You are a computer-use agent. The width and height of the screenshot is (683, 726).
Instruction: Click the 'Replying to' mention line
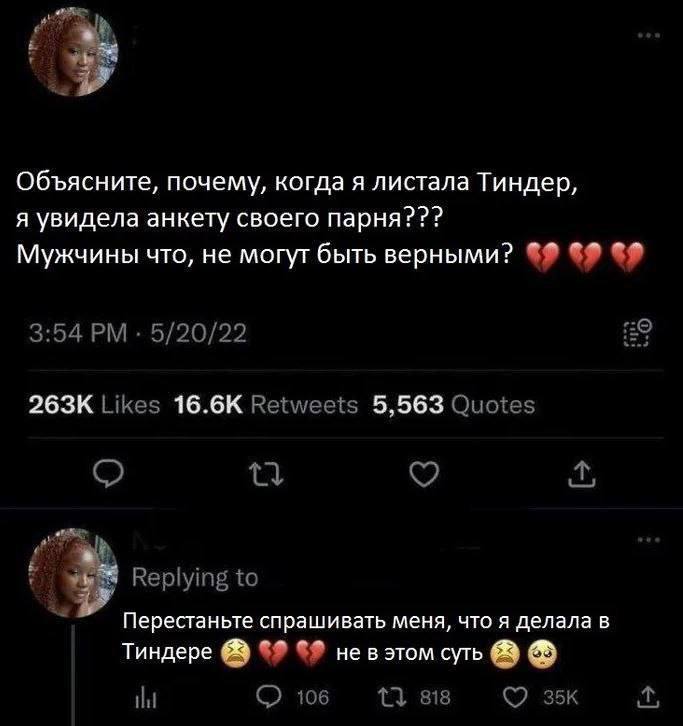click(x=195, y=578)
